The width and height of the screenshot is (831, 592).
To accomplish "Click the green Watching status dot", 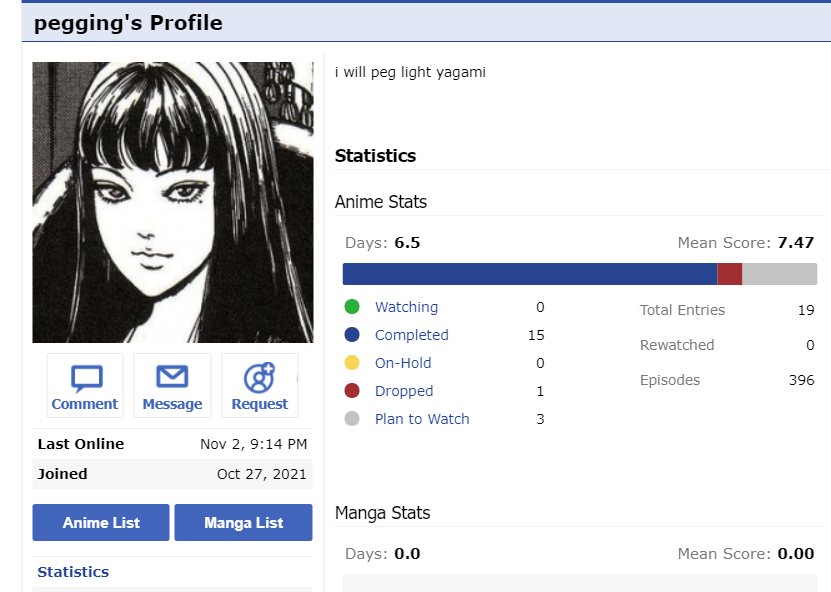I will click(x=352, y=307).
